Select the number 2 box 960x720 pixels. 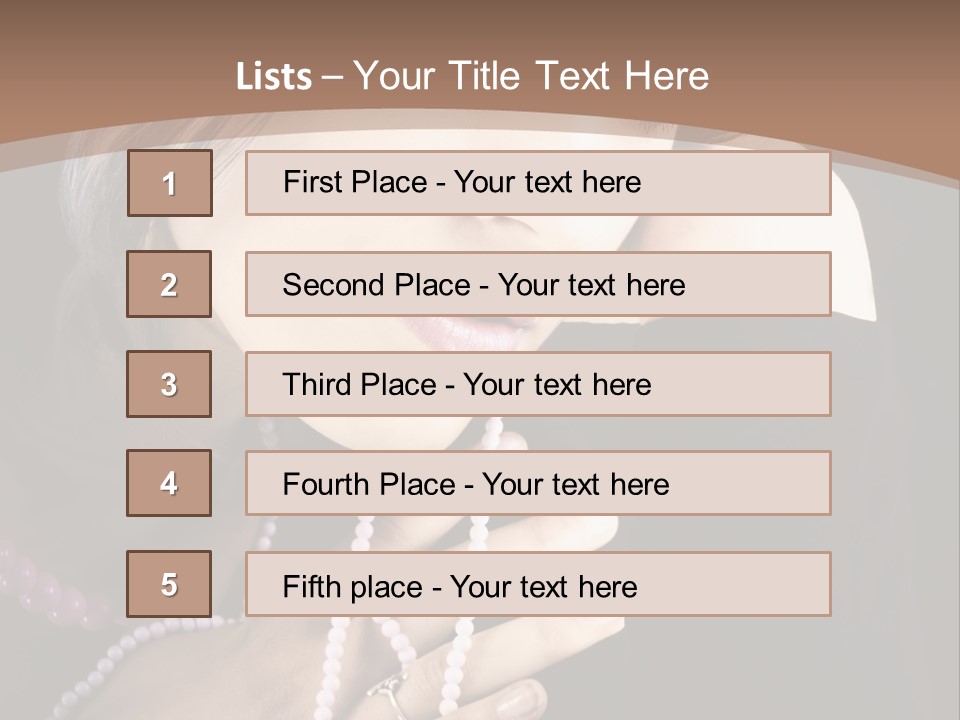169,284
